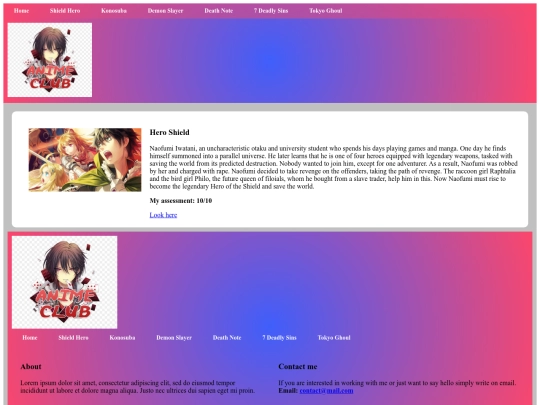This screenshot has width=540, height=405.
Task: Go to Konosuba in the top navigation
Action: tap(114, 11)
